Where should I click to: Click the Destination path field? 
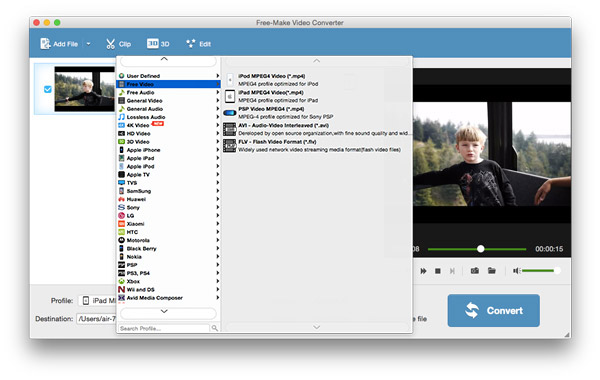pos(96,318)
